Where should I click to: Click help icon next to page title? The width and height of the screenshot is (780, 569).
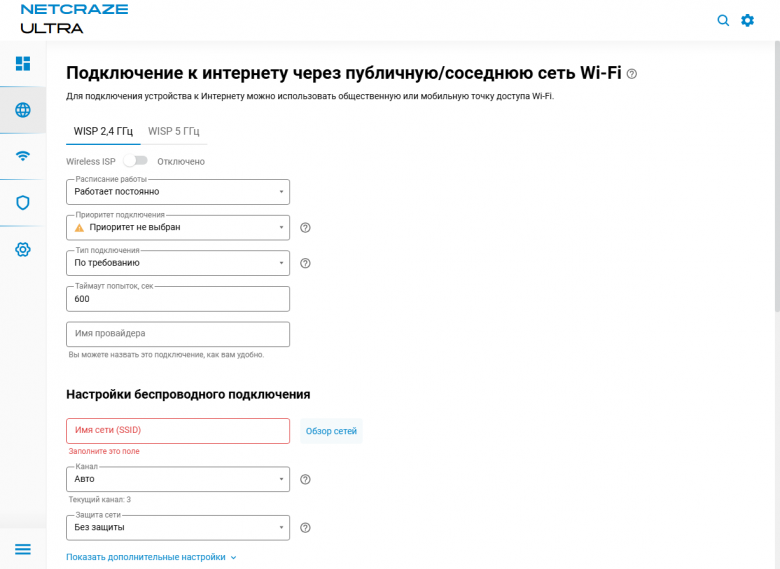click(x=632, y=74)
